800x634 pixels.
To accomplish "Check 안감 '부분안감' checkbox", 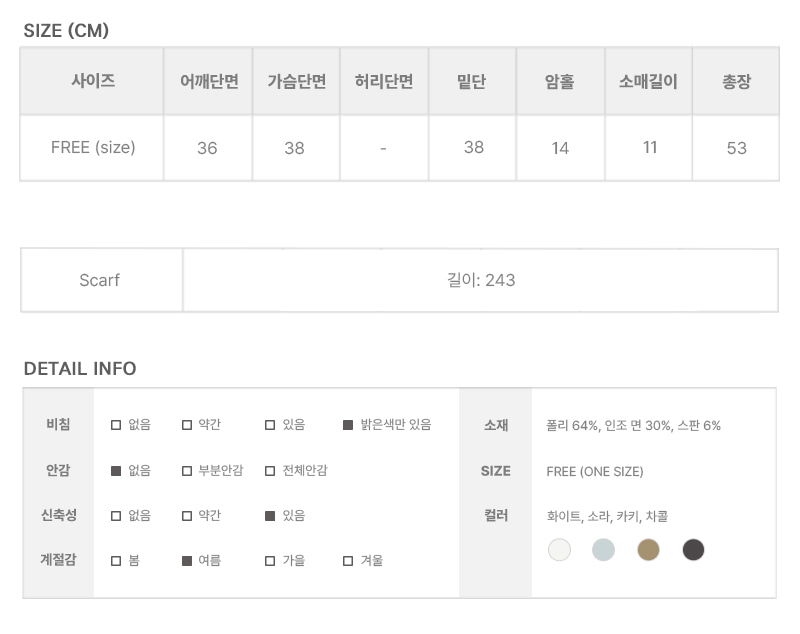I will [x=187, y=470].
